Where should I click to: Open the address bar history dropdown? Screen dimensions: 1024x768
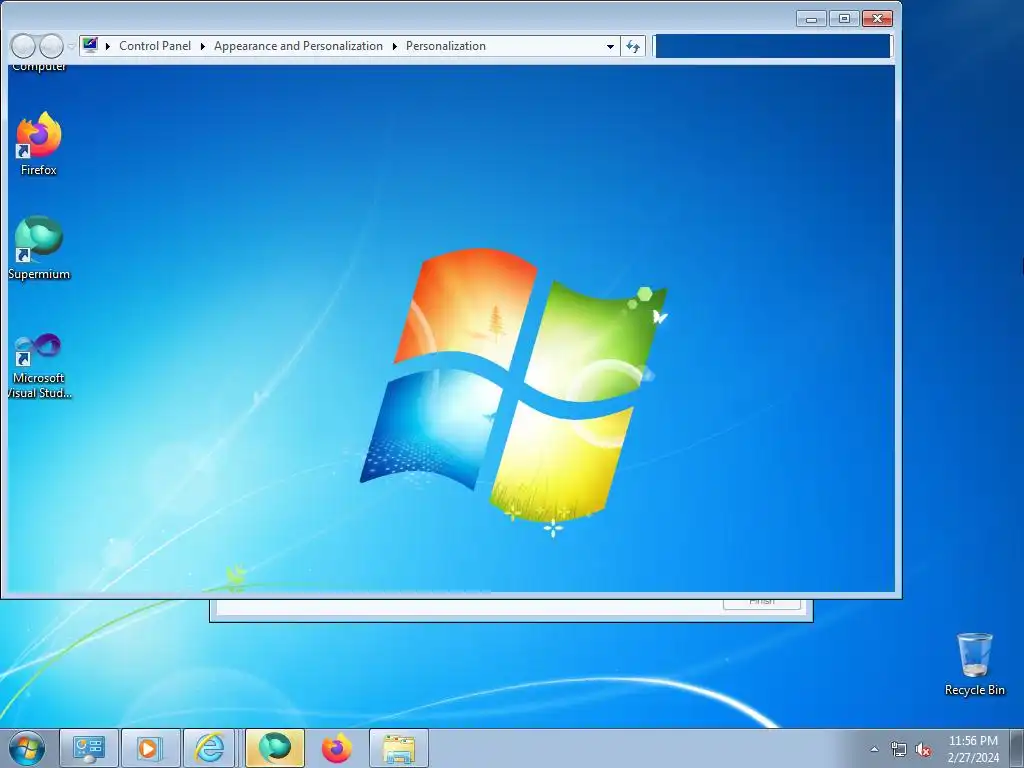[x=610, y=46]
